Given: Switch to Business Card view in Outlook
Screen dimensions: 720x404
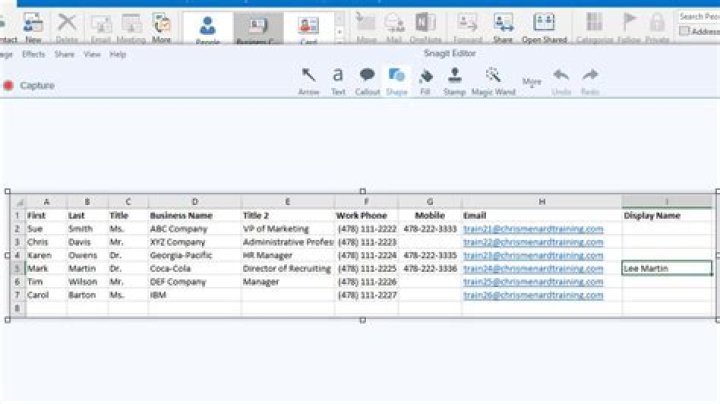Looking at the screenshot, I should (x=259, y=29).
